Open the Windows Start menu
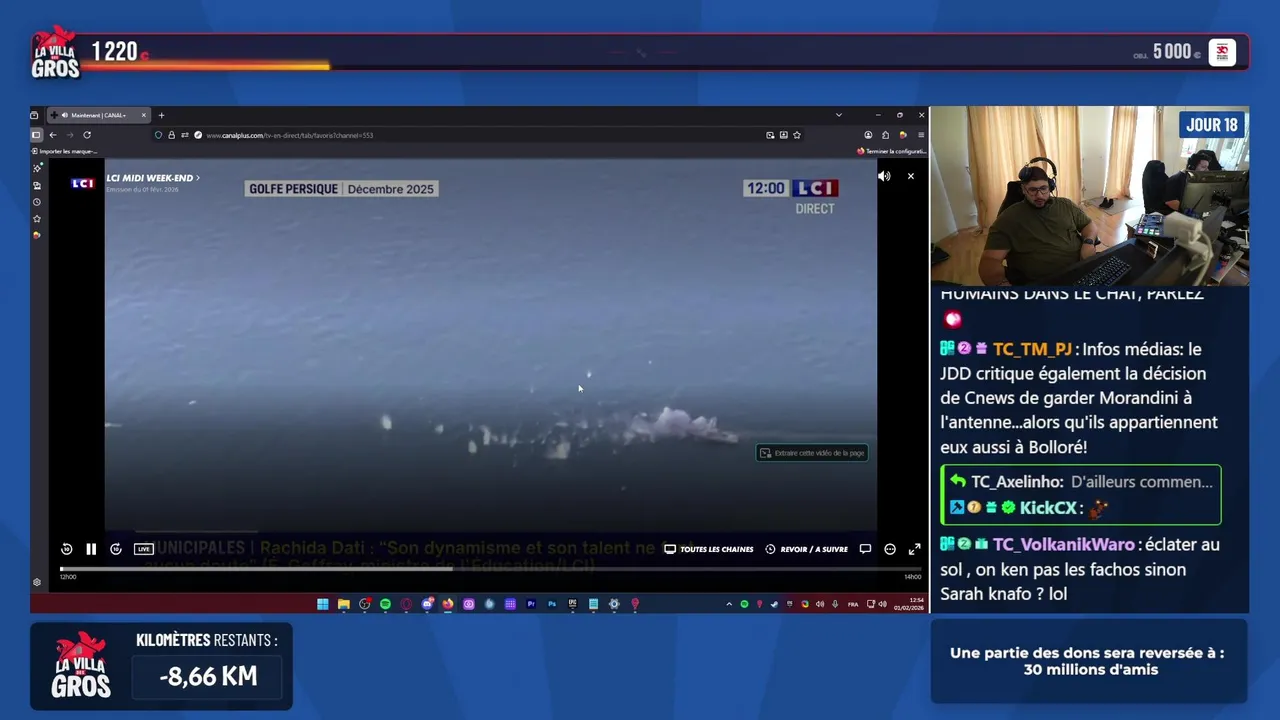This screenshot has height=720, width=1280. point(322,604)
